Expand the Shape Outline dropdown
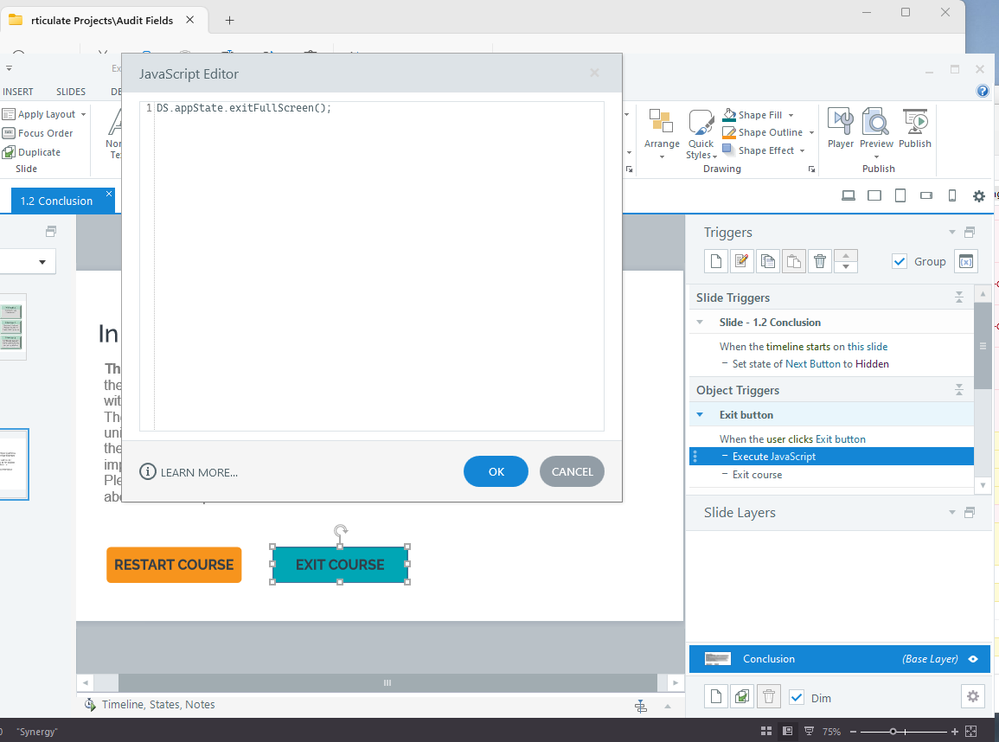Image resolution: width=999 pixels, height=742 pixels. point(812,133)
